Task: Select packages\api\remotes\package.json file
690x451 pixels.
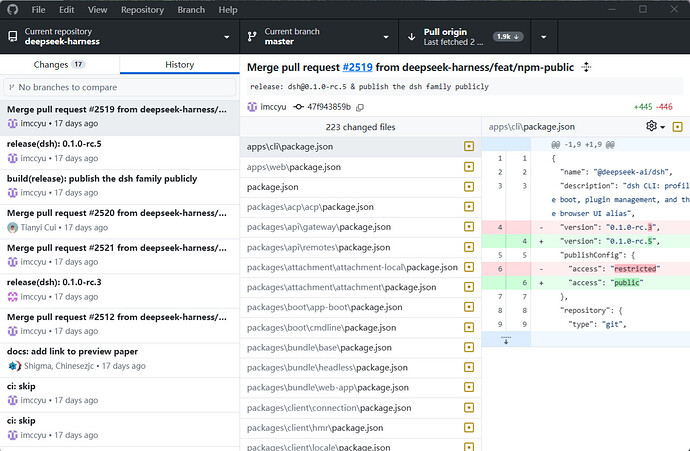Action: click(360, 247)
